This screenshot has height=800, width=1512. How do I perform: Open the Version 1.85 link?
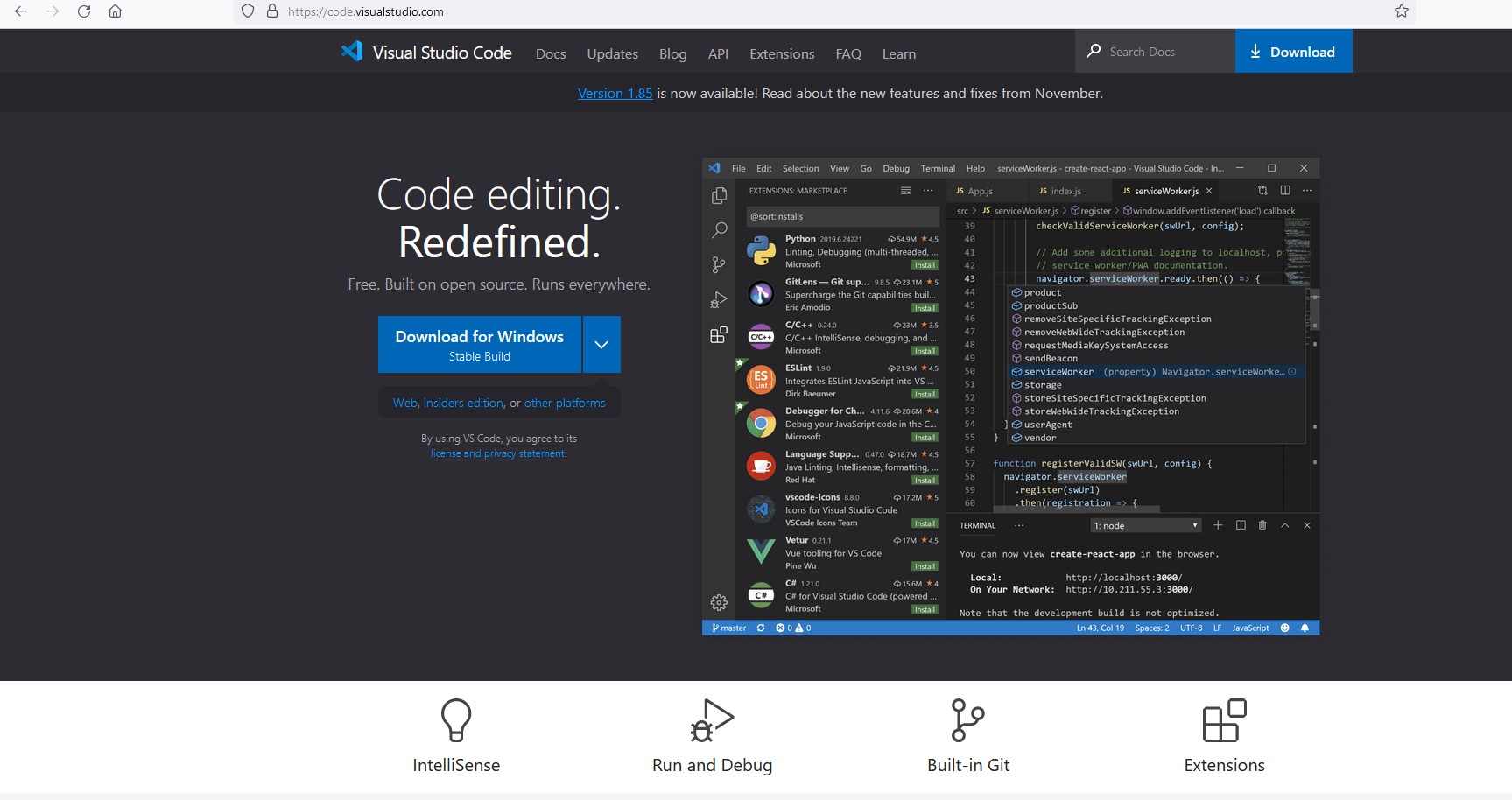pyautogui.click(x=615, y=93)
